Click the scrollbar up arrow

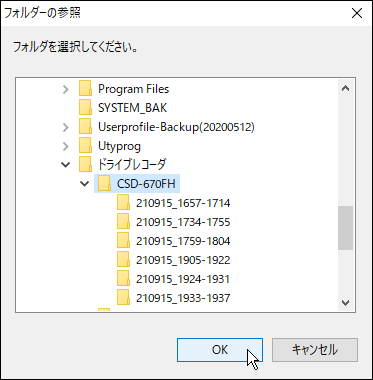coord(346,88)
